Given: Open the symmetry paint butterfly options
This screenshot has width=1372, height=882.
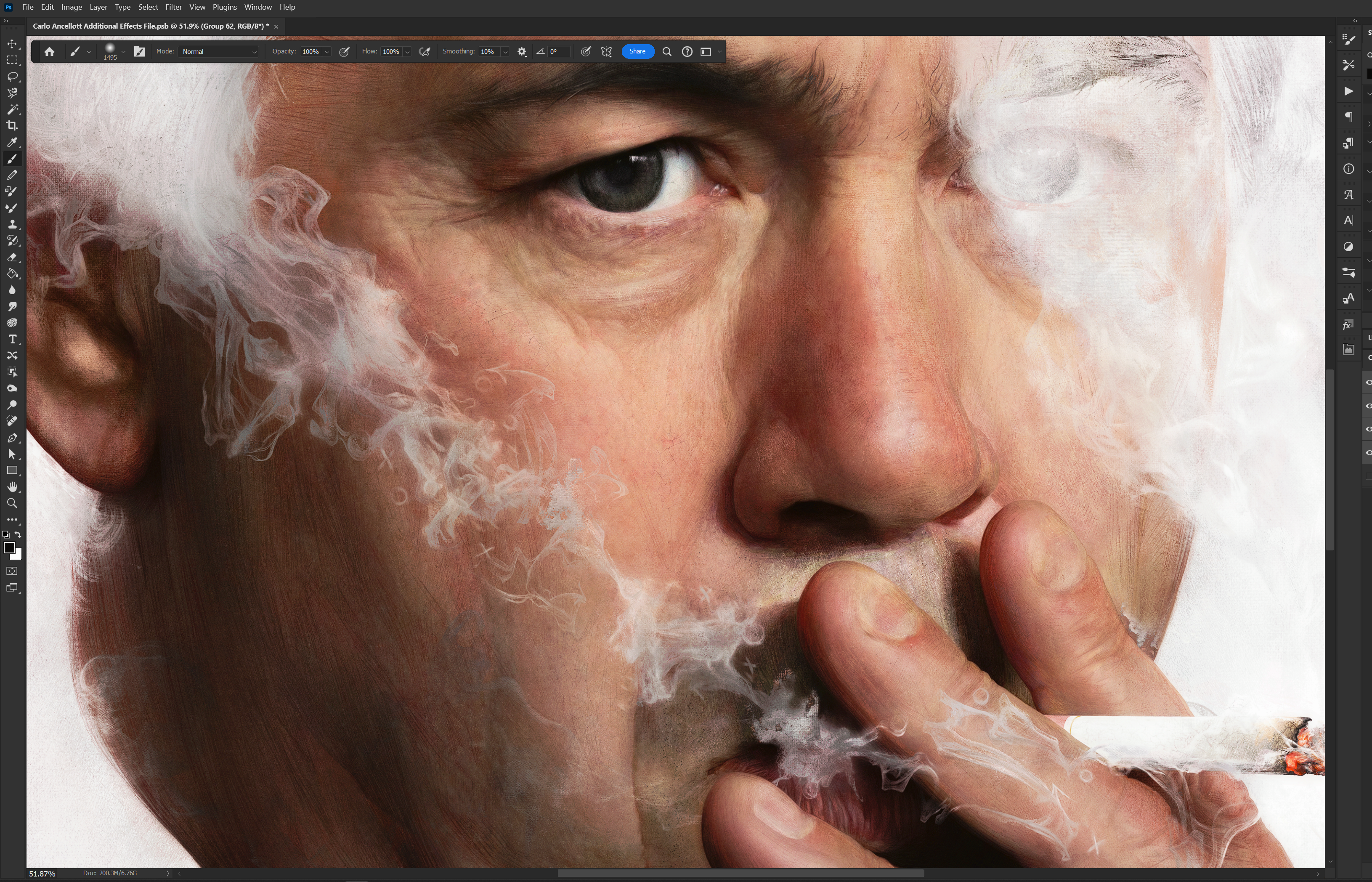Looking at the screenshot, I should point(606,51).
